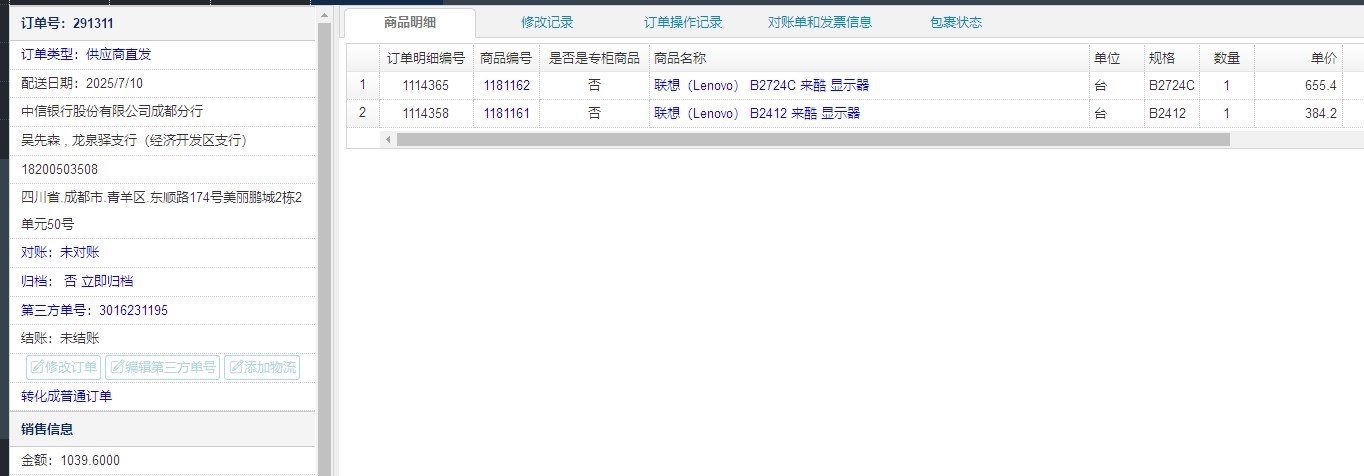Click the 销售信息 section header

[x=47, y=429]
